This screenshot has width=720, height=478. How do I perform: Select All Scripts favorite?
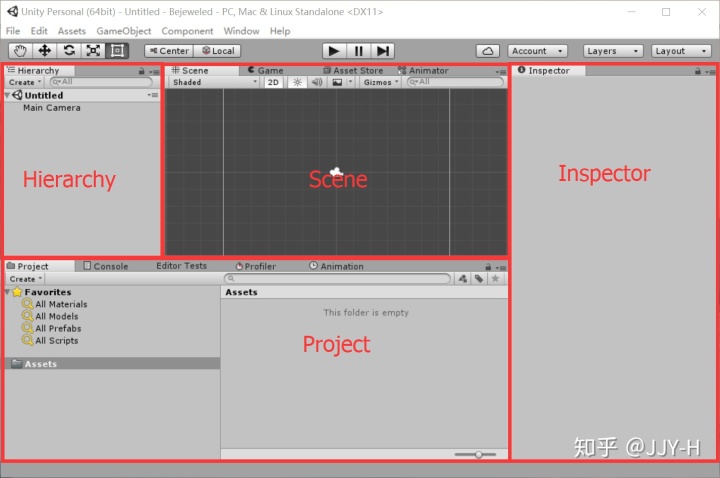click(x=50, y=341)
